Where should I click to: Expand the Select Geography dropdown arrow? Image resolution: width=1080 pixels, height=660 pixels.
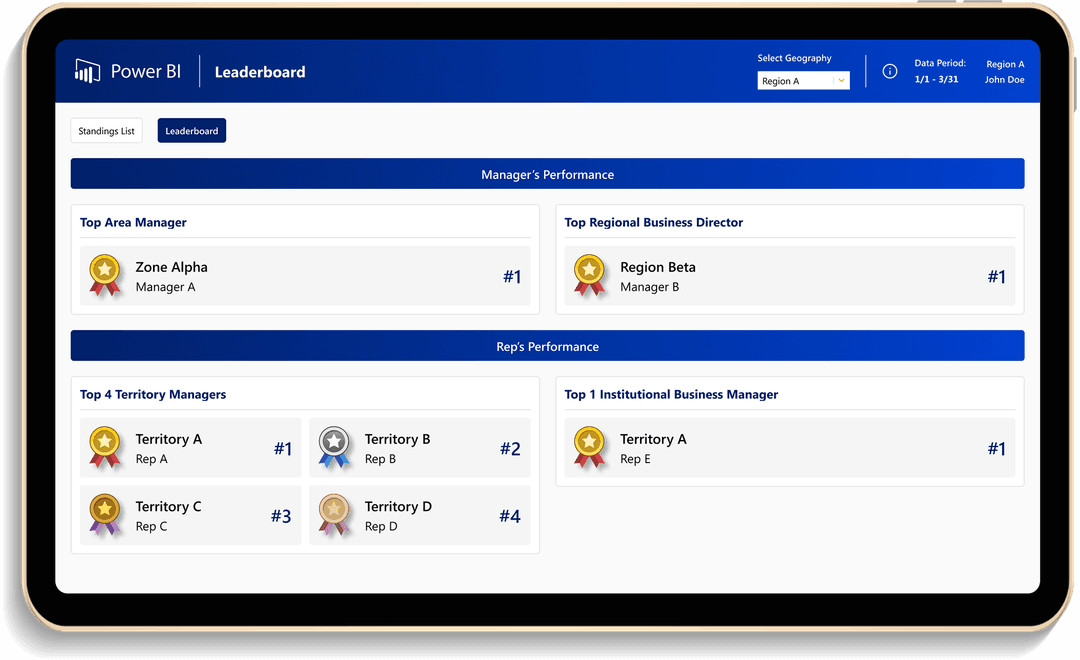coord(841,81)
